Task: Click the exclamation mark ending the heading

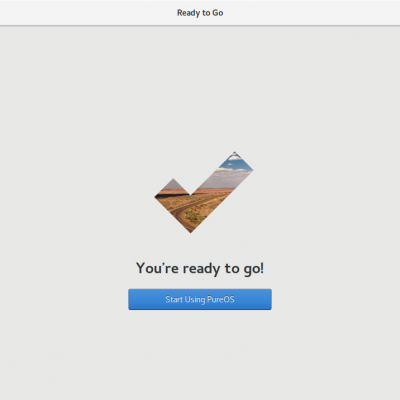Action: 262,268
